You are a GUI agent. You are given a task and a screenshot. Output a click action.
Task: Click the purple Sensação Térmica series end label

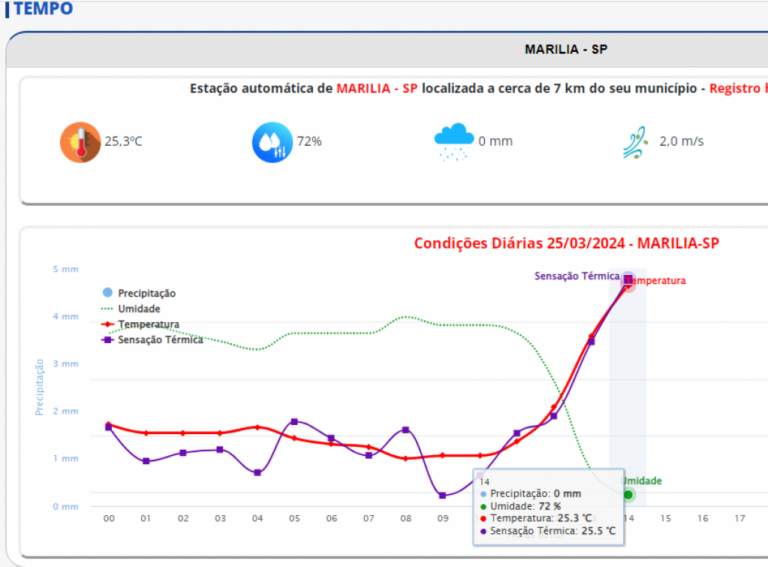click(x=577, y=276)
